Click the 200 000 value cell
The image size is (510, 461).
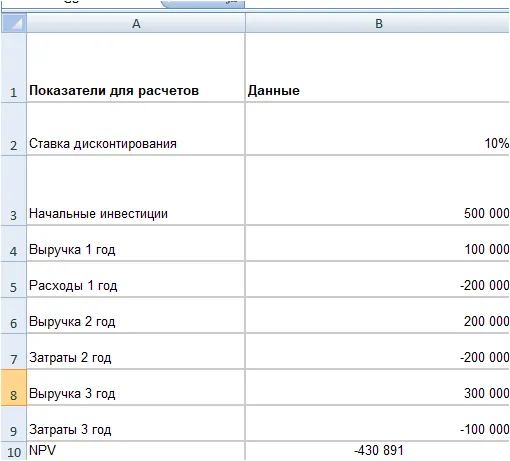378,315
